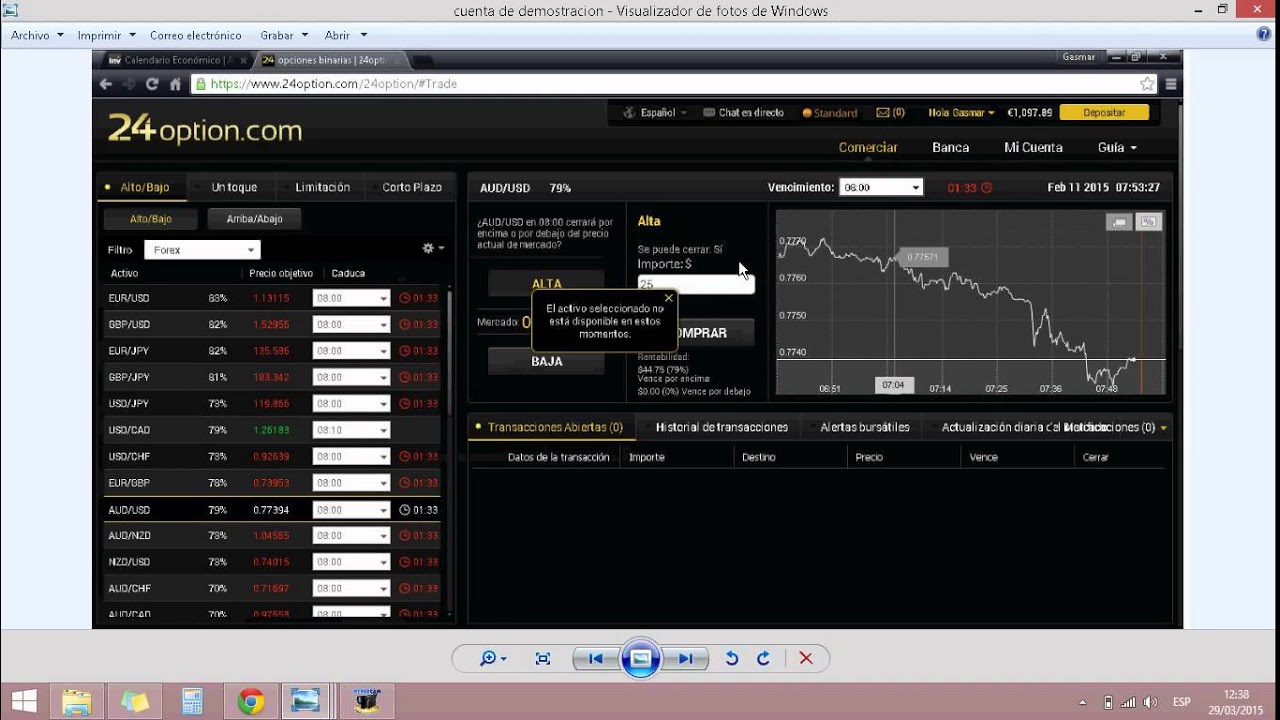Open the Abrir menu
The height and width of the screenshot is (720, 1280).
click(x=345, y=35)
